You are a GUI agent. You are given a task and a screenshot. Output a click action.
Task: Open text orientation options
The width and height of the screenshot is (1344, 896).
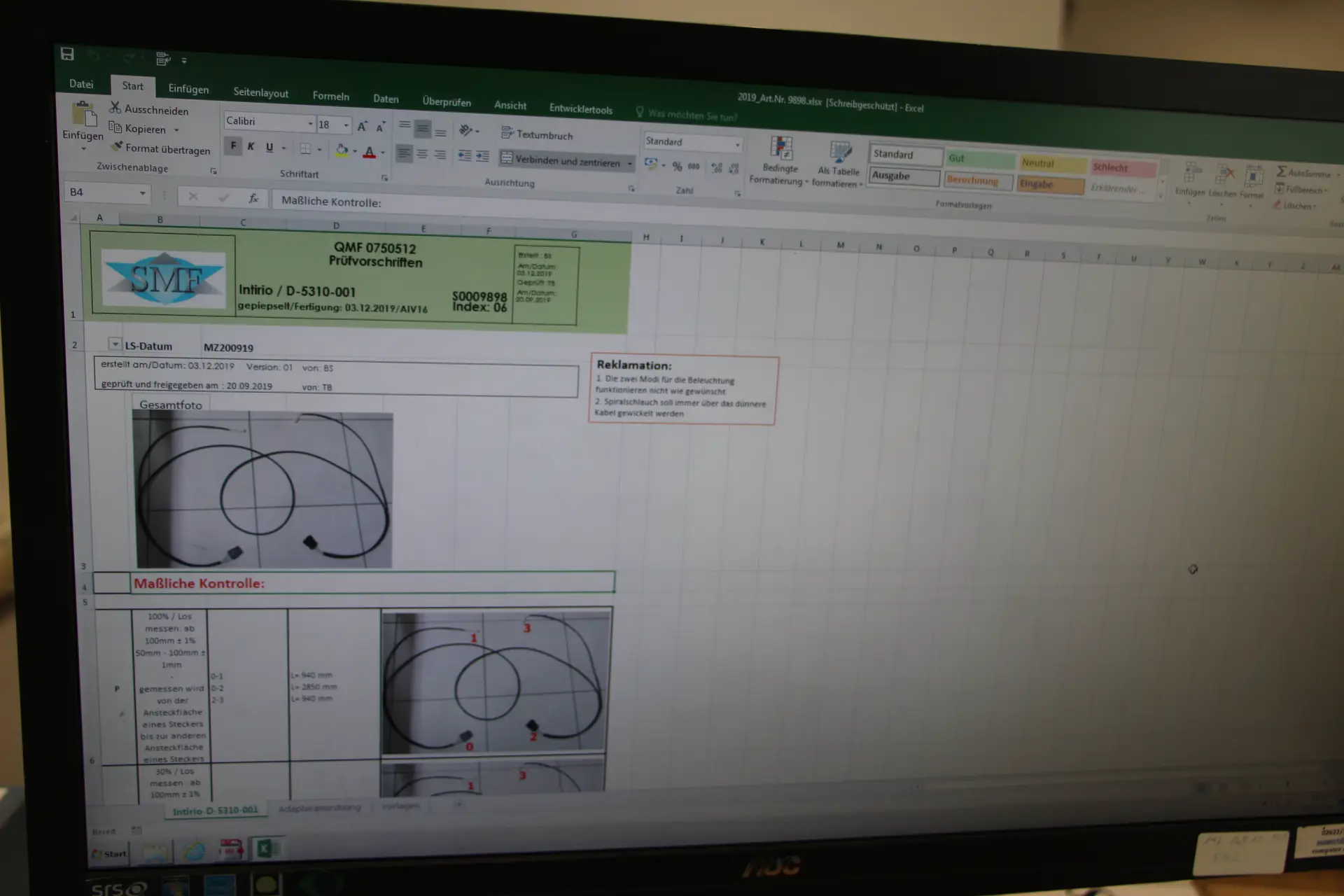click(468, 130)
